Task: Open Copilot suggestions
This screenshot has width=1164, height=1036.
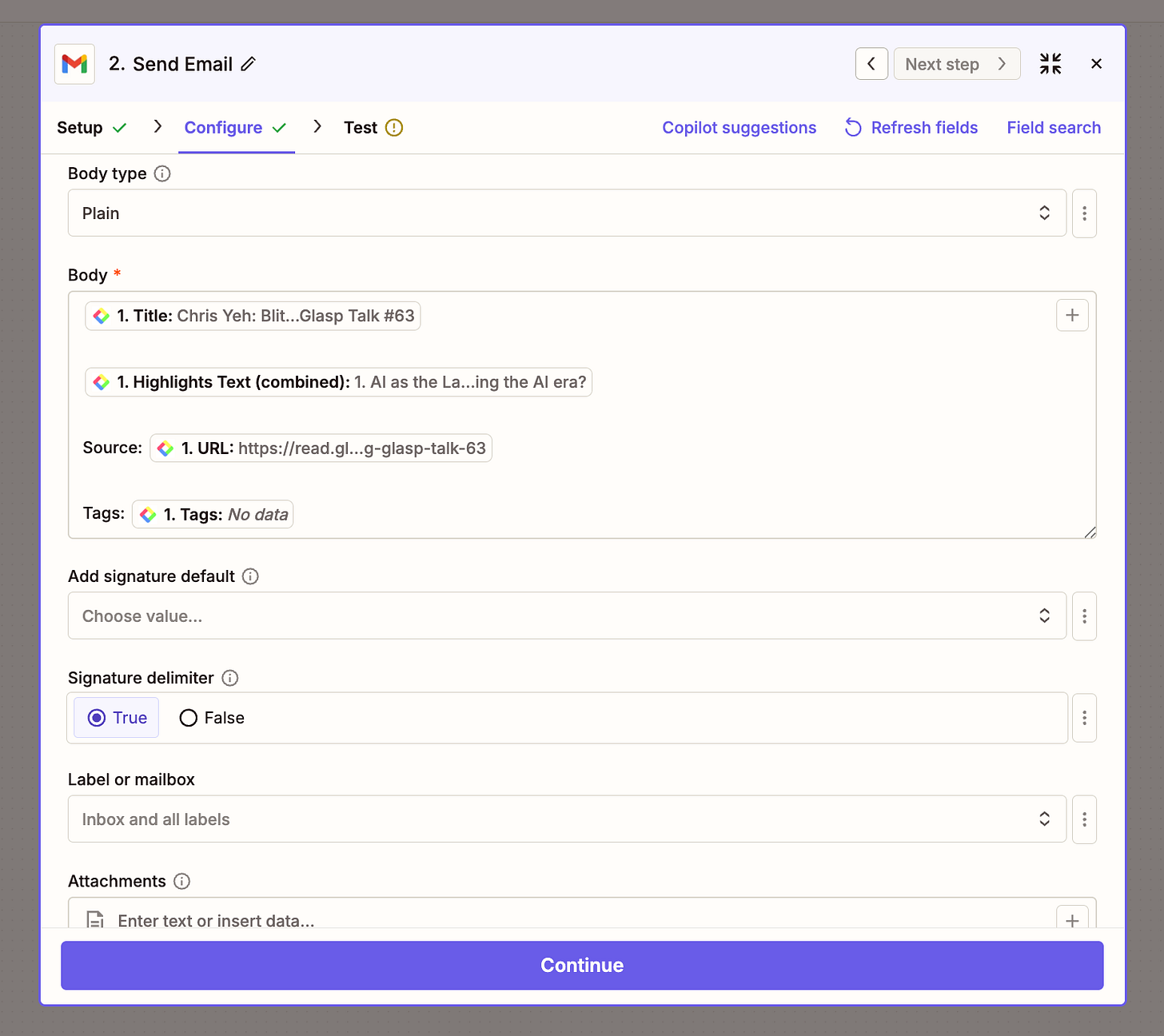Action: pos(739,128)
